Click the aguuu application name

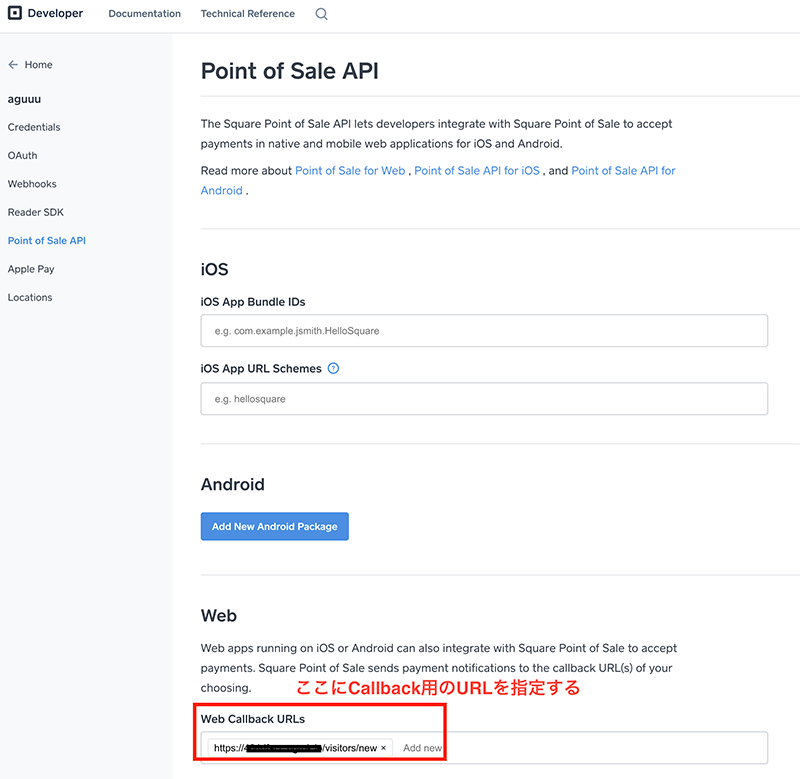click(24, 99)
